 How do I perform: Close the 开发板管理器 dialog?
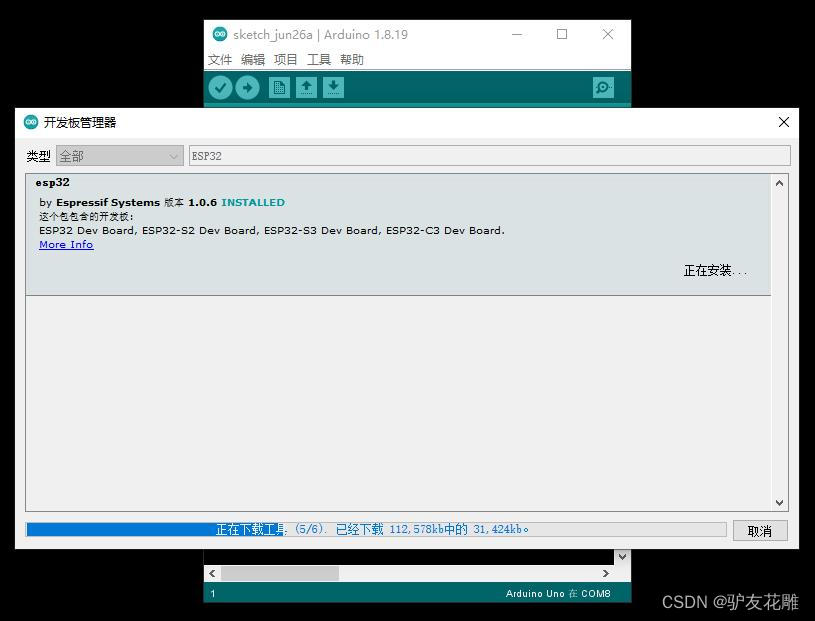784,122
